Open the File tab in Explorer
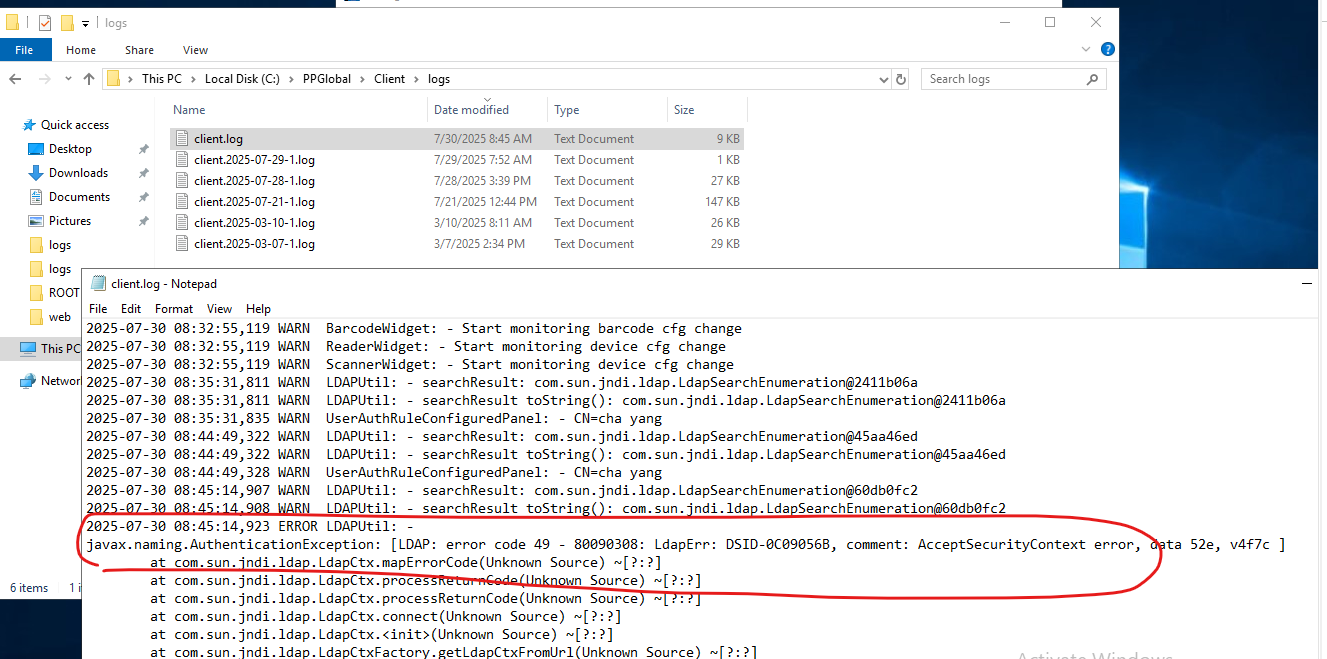 tap(24, 50)
